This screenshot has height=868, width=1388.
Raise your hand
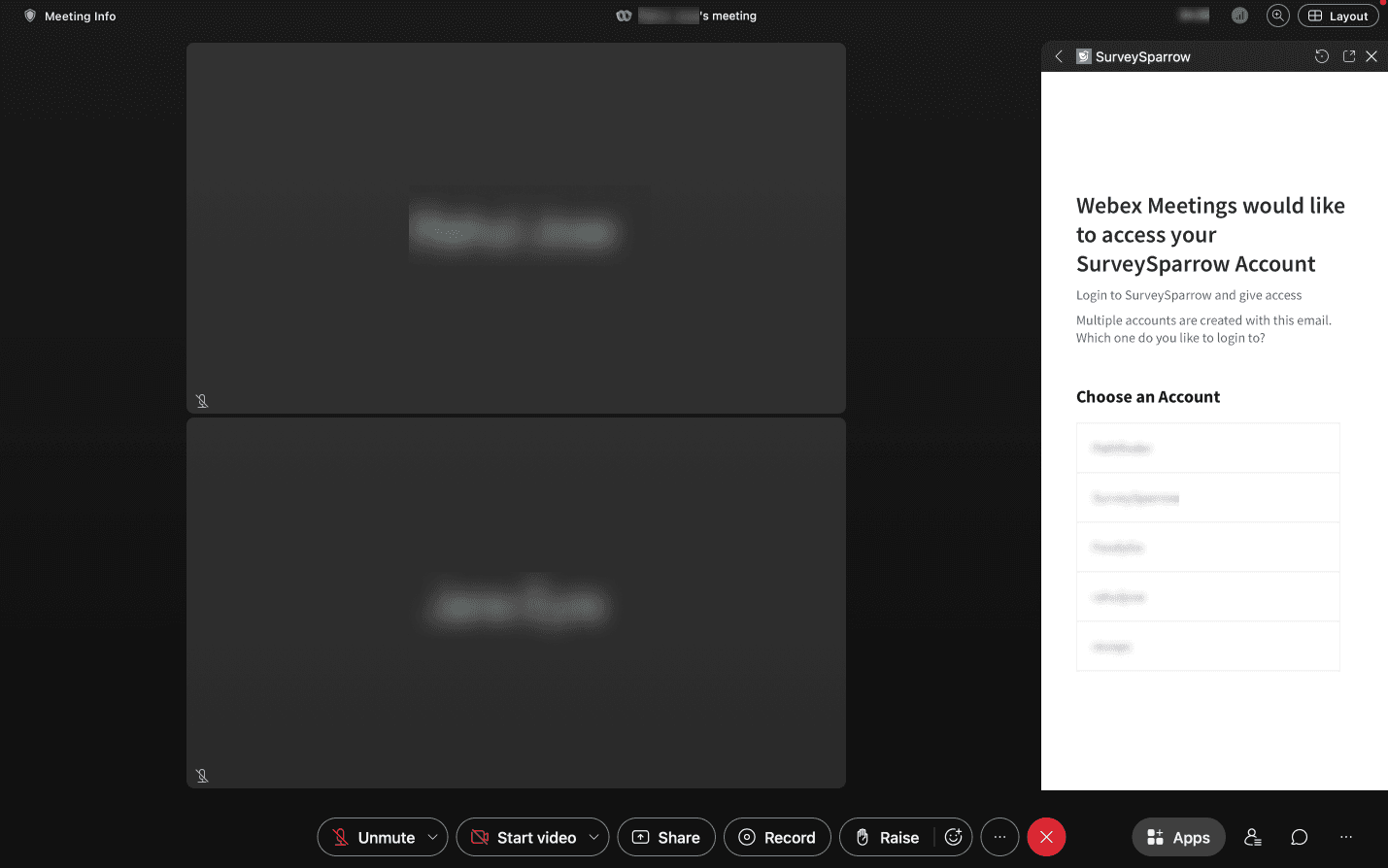click(887, 837)
